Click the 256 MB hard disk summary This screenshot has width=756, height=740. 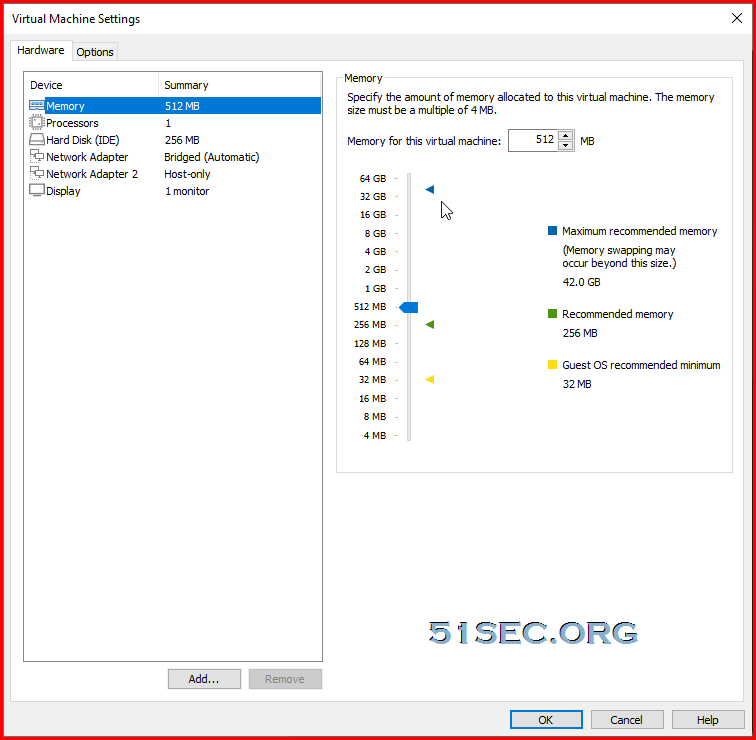[x=182, y=140]
